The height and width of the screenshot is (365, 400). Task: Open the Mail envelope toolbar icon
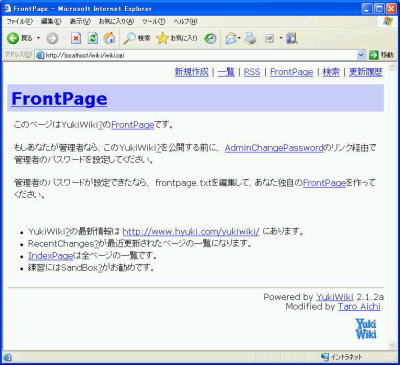(x=231, y=39)
